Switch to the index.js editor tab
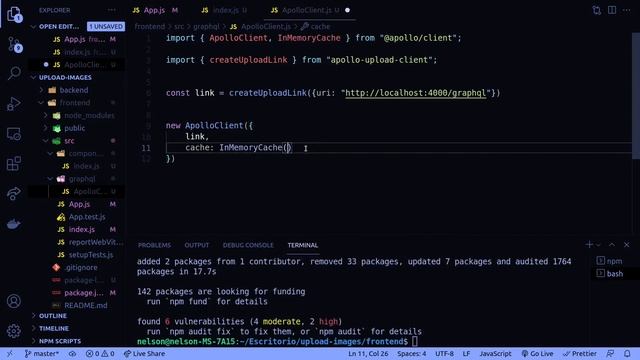 [x=224, y=10]
